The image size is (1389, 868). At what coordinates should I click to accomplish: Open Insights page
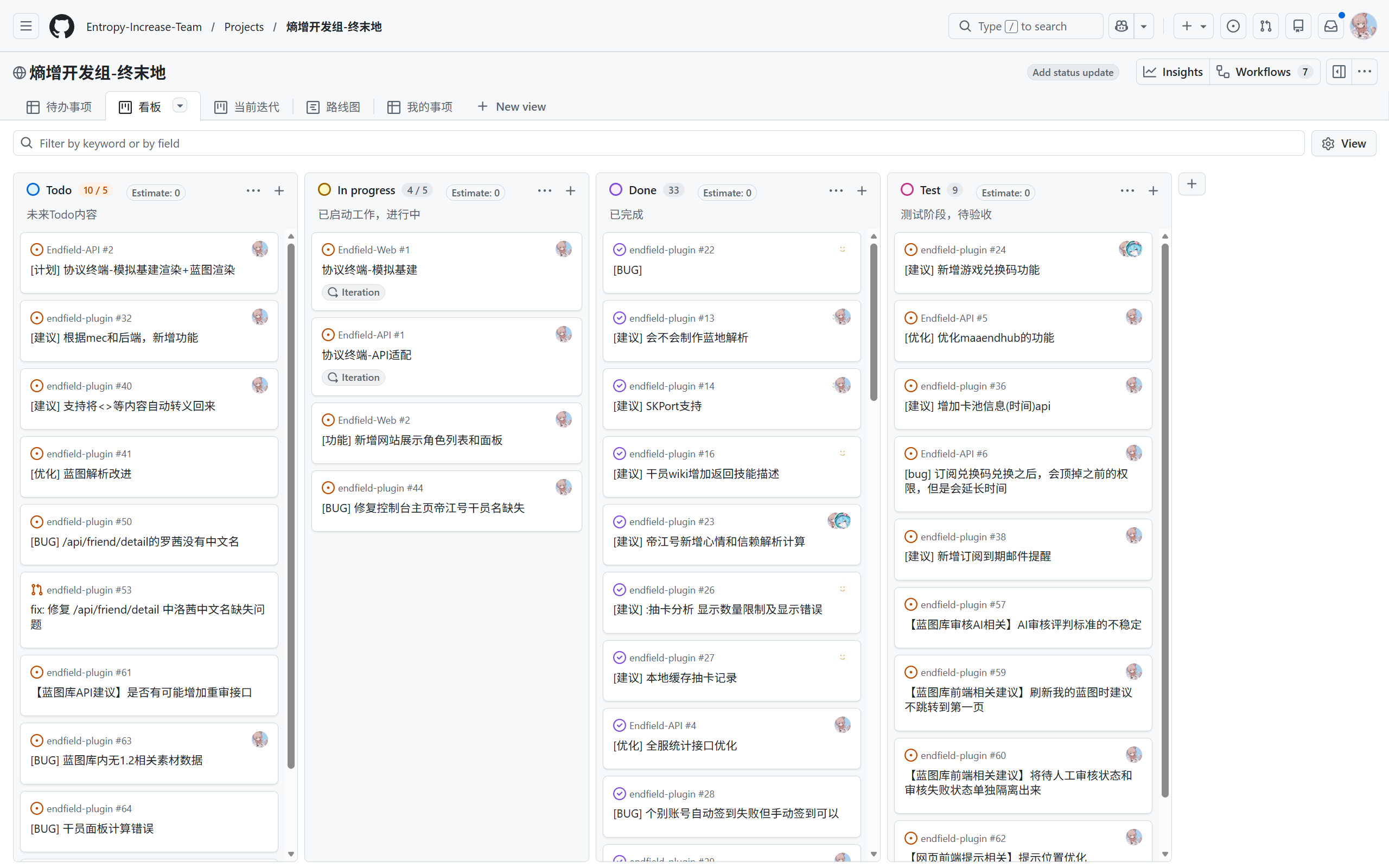[x=1173, y=72]
